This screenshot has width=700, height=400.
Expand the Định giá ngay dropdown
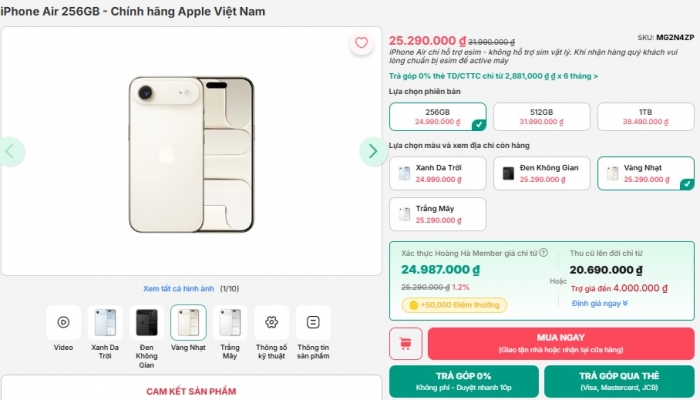600,302
